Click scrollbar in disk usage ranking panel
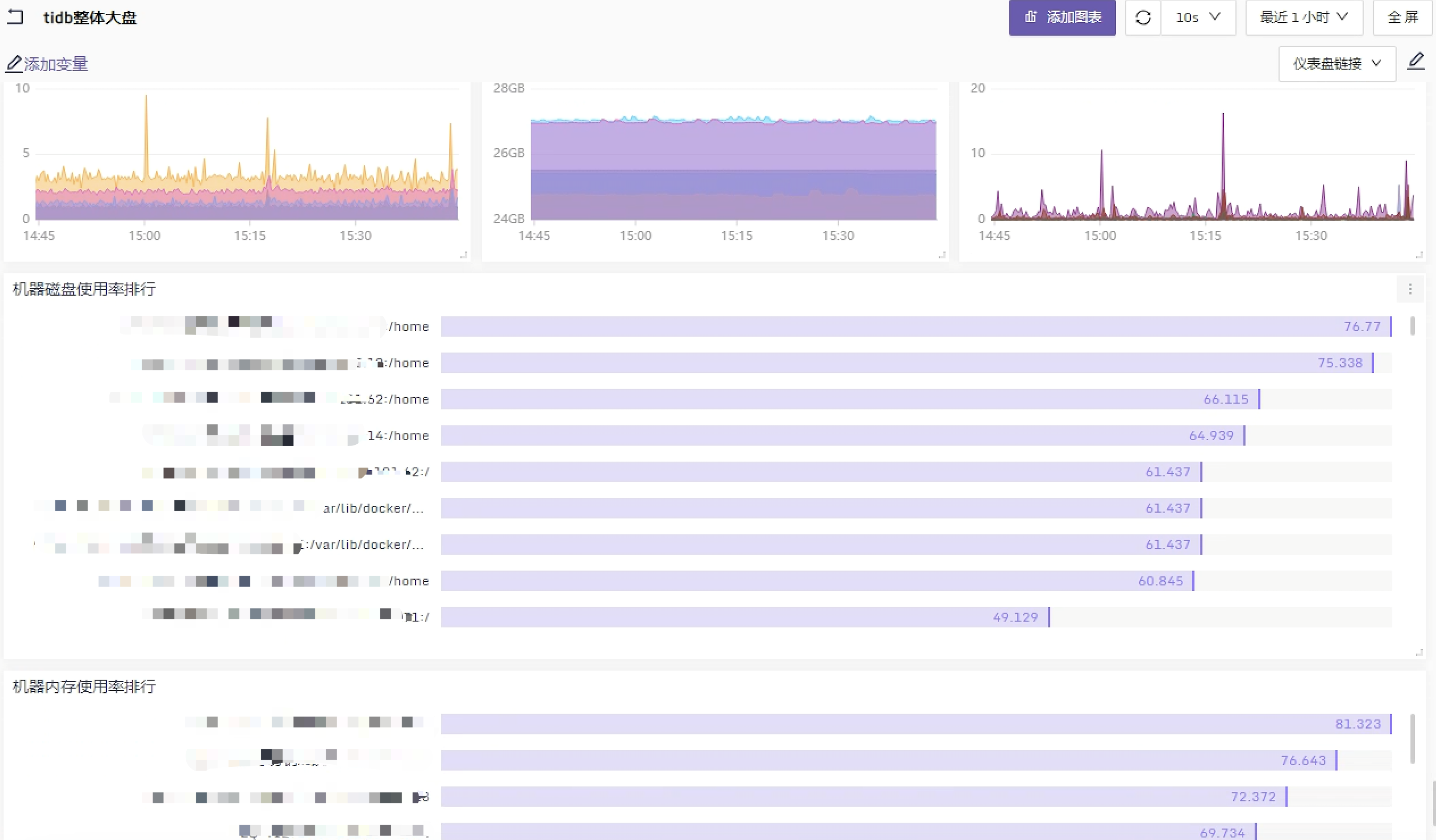 [1412, 326]
